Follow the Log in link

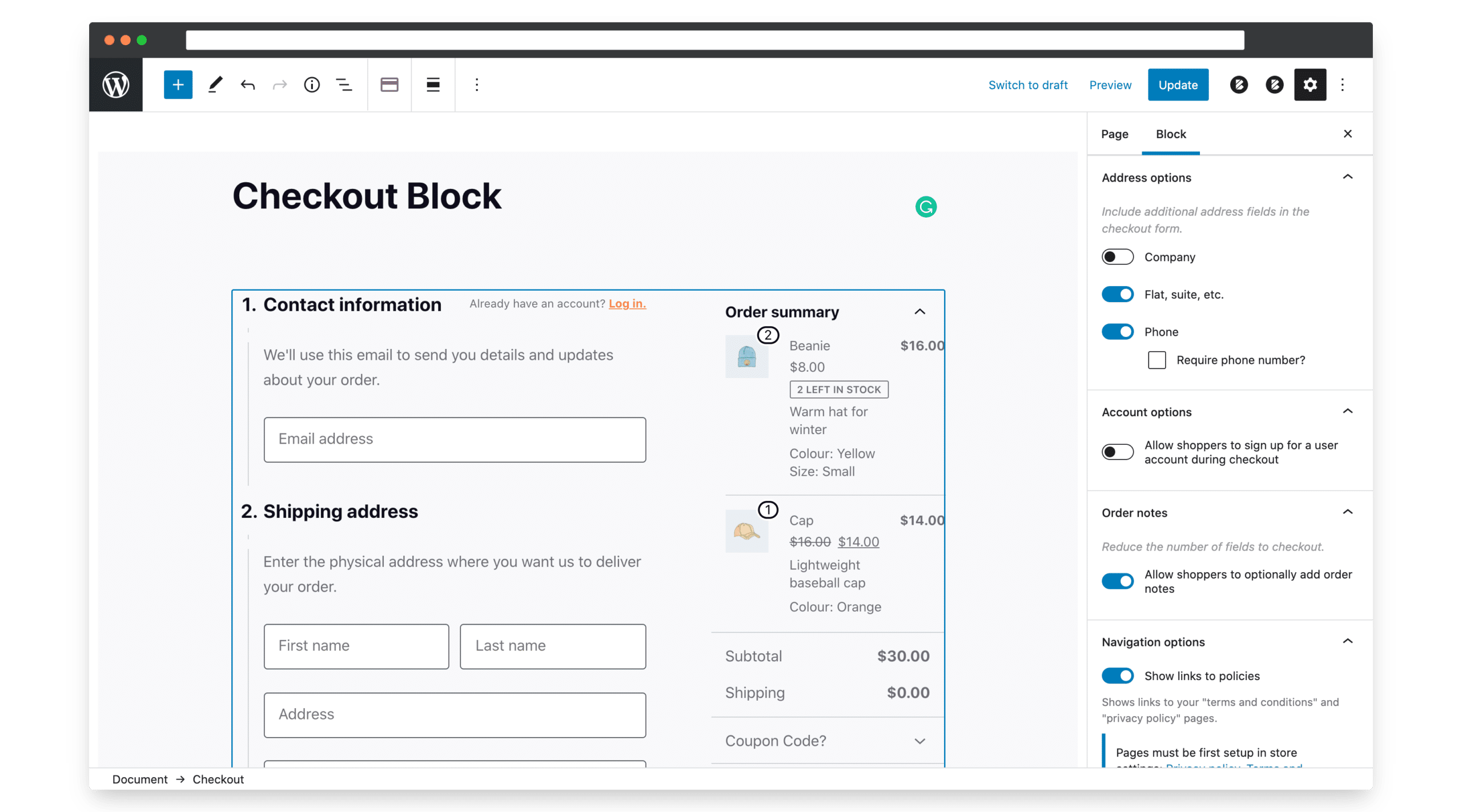(x=627, y=304)
